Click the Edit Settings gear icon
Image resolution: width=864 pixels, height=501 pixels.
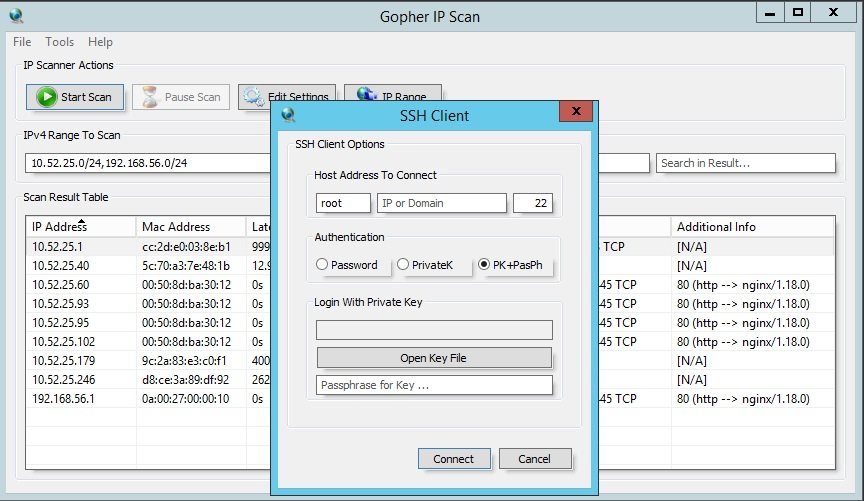pos(253,97)
